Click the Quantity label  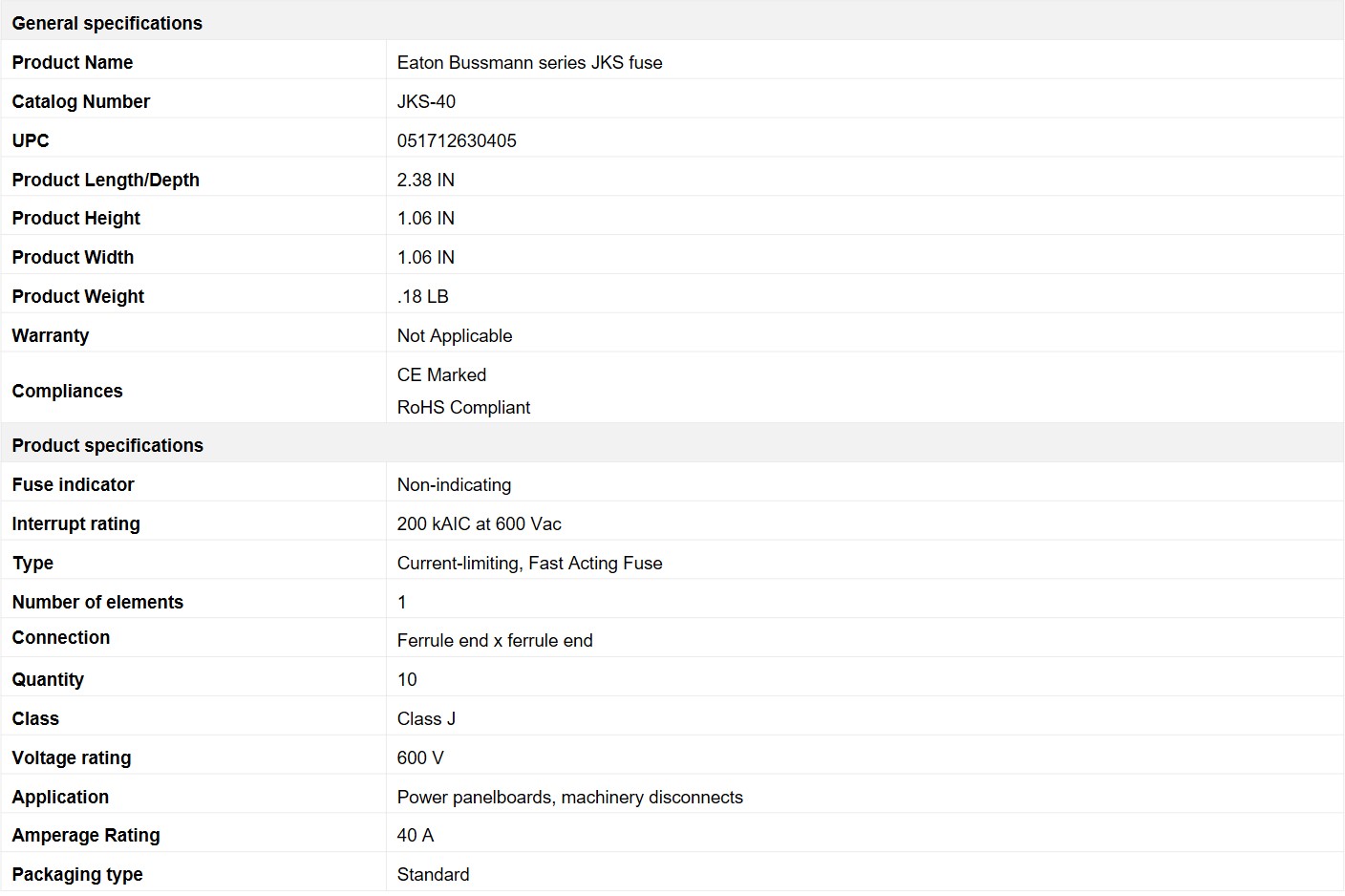(48, 679)
